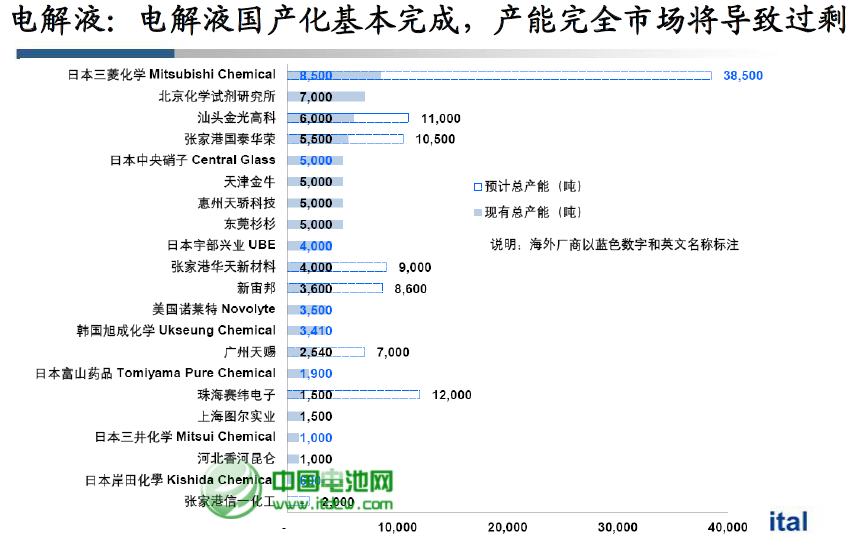The image size is (859, 534).
Task: Click the 20,000 x-axis tick label
Action: [507, 527]
